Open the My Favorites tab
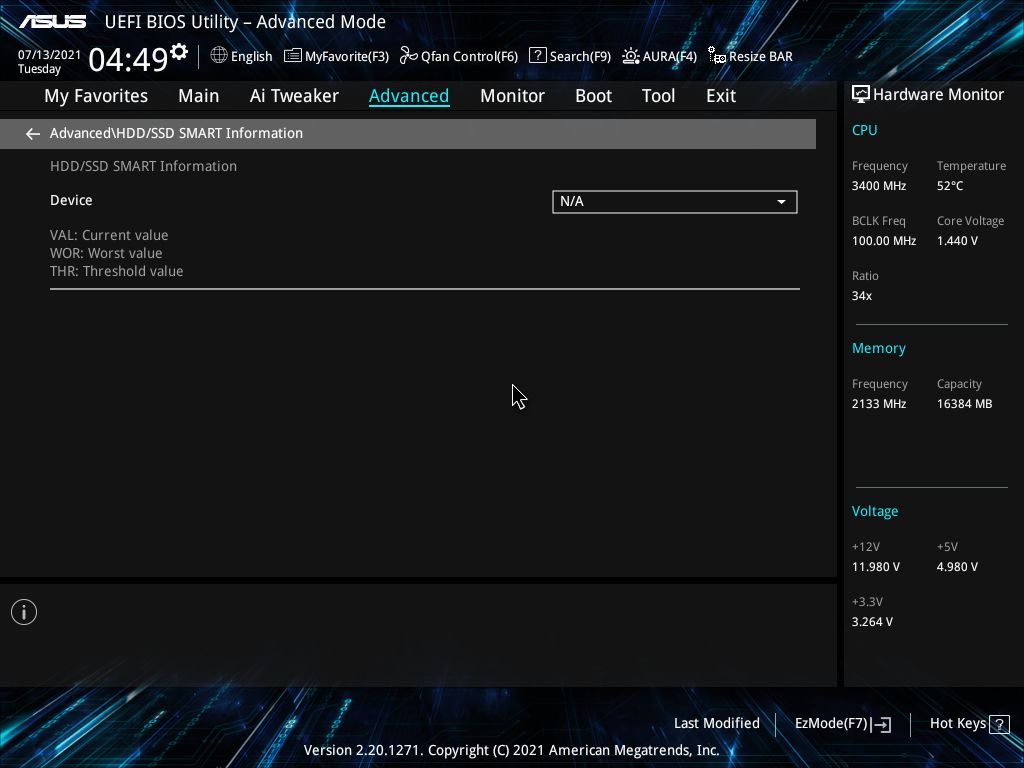1024x768 pixels. coord(96,95)
